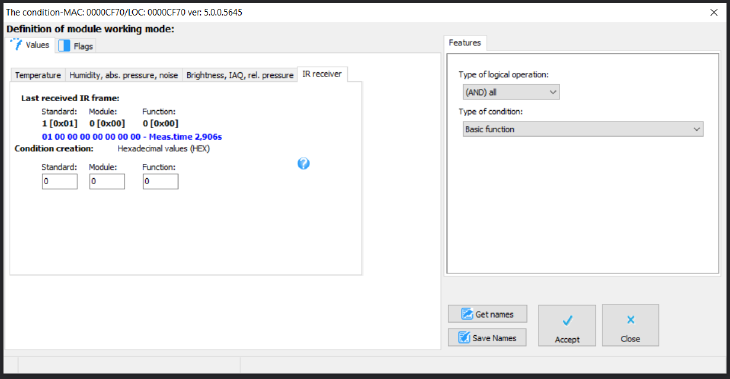Click the arrow of the Basic function combo box

click(696, 129)
